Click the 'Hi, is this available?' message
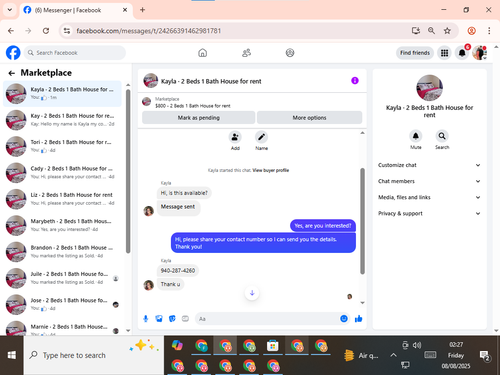 [x=184, y=193]
